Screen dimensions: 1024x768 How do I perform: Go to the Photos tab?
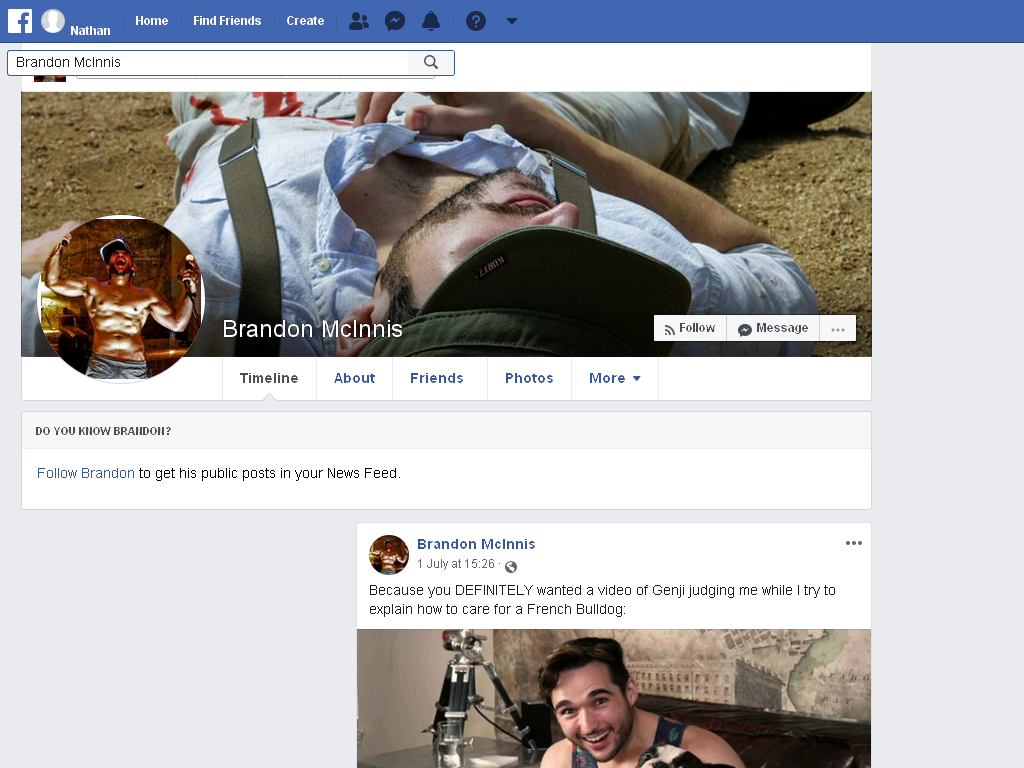[x=529, y=378]
